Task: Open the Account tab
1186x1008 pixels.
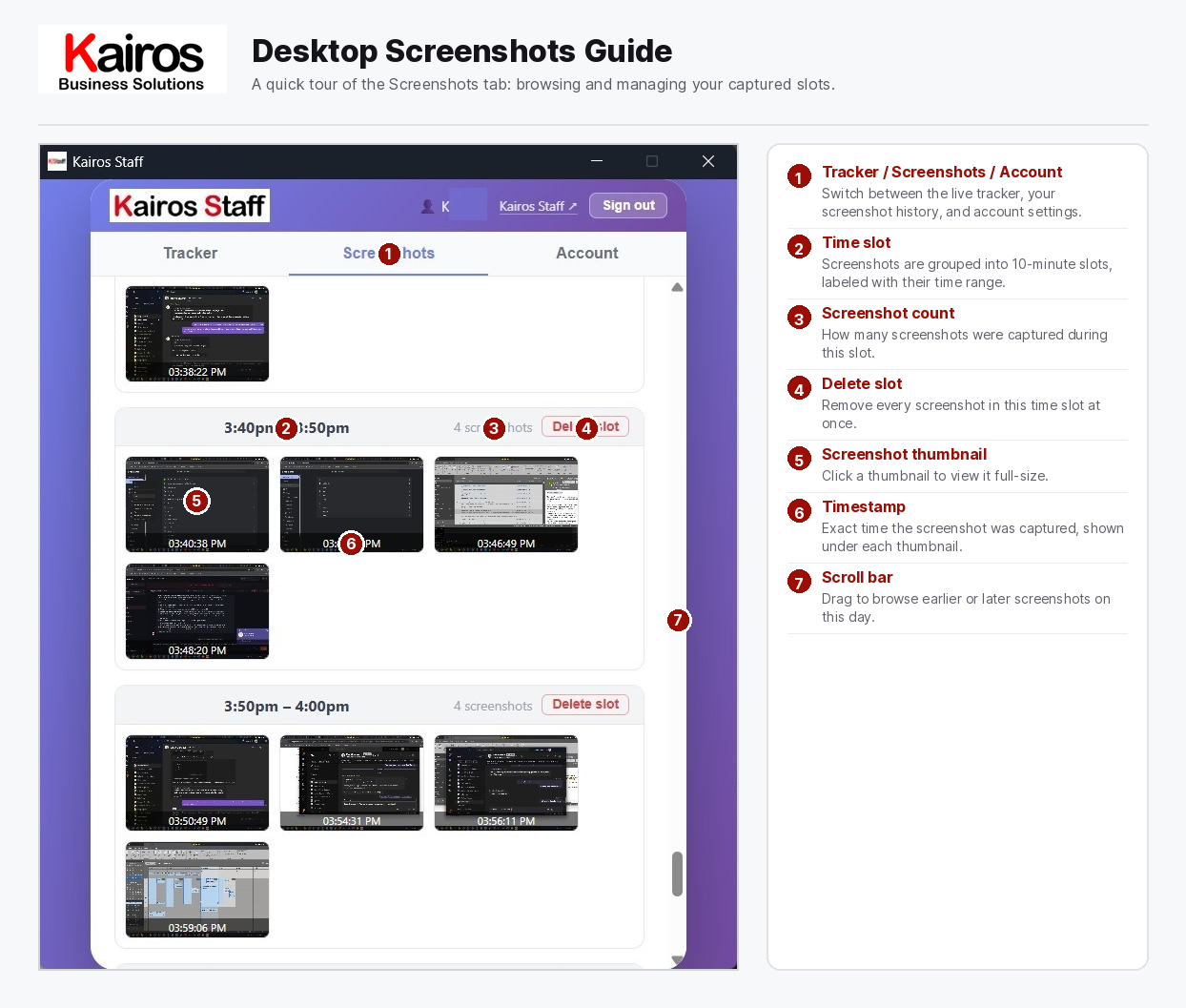Action: tap(587, 253)
